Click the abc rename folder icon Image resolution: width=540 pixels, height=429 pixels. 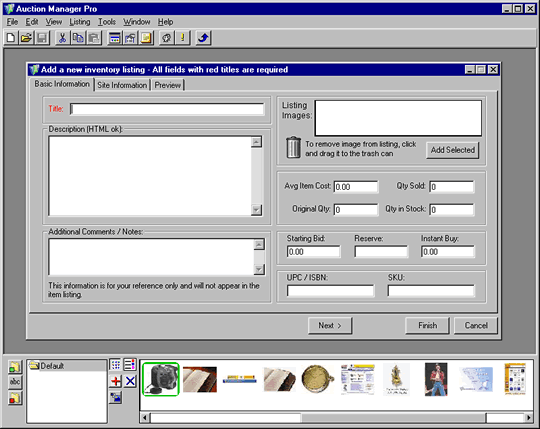click(x=15, y=382)
